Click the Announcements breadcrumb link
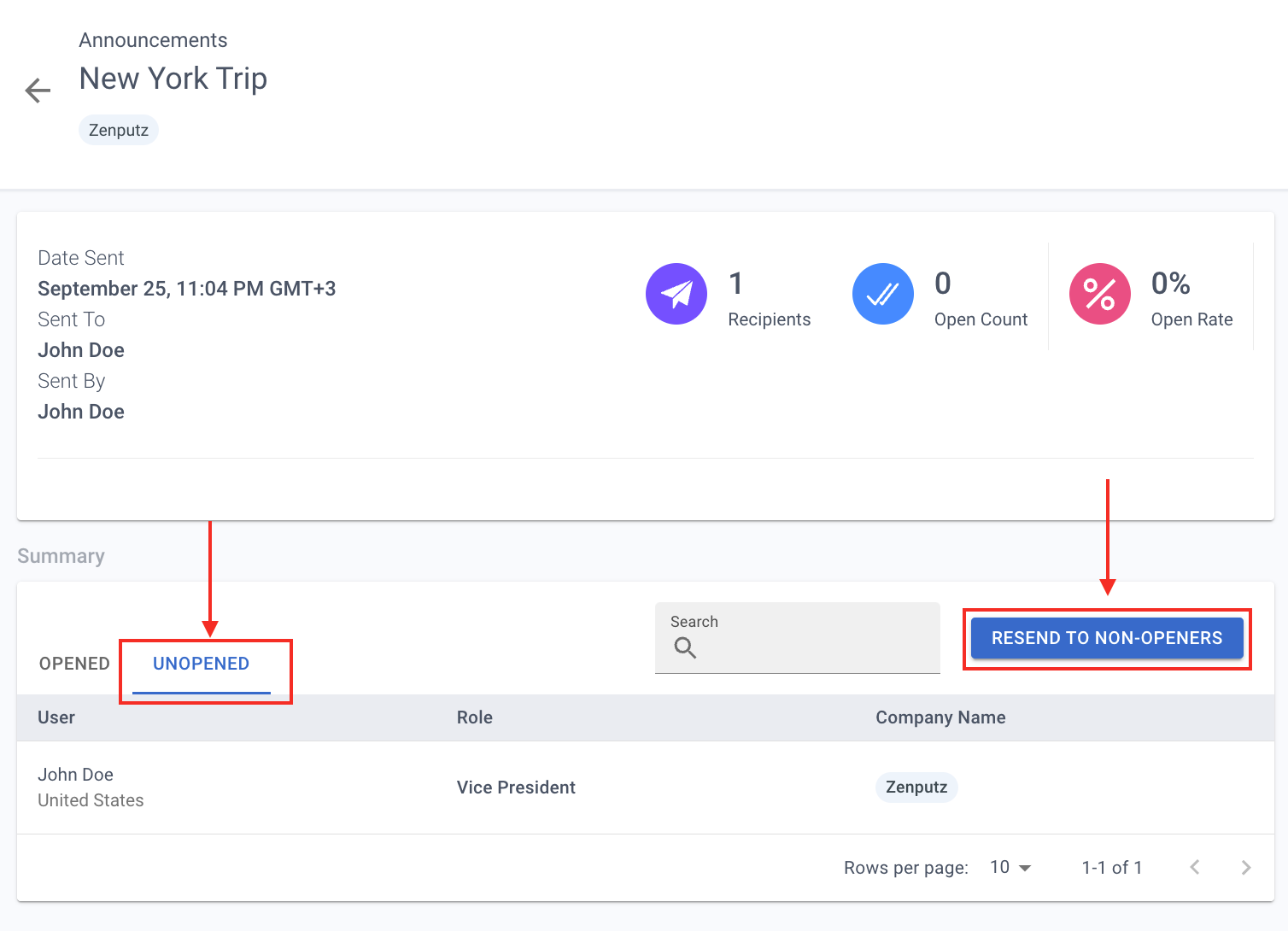1288x931 pixels. 153,40
